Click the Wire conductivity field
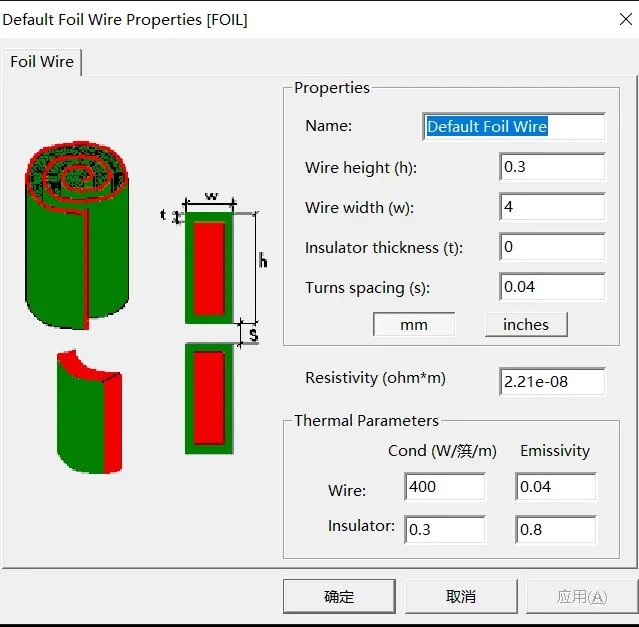 [445, 486]
